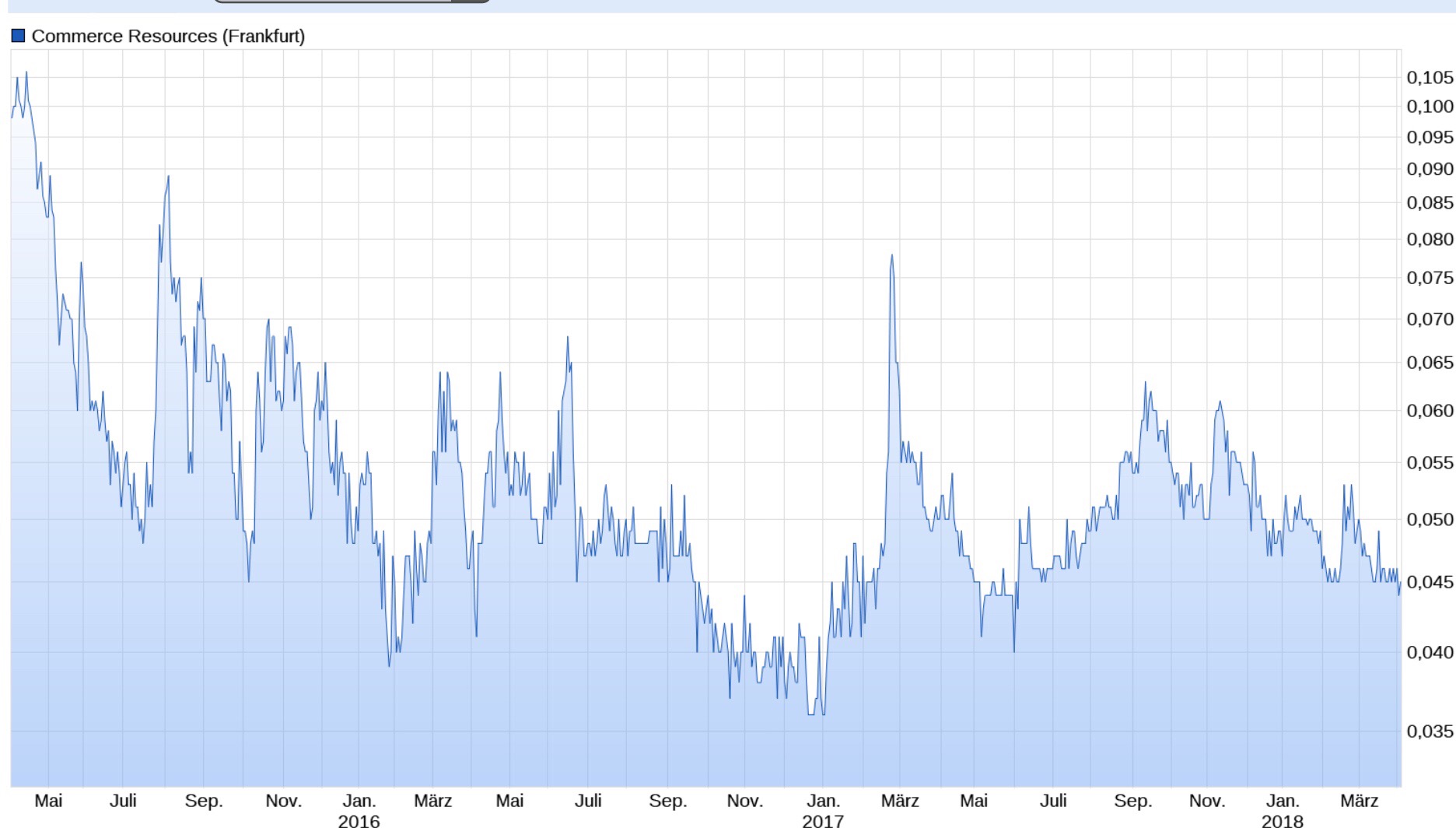Image resolution: width=1456 pixels, height=828 pixels.
Task: Click the March 2017 price spike peak
Action: pyautogui.click(x=891, y=256)
